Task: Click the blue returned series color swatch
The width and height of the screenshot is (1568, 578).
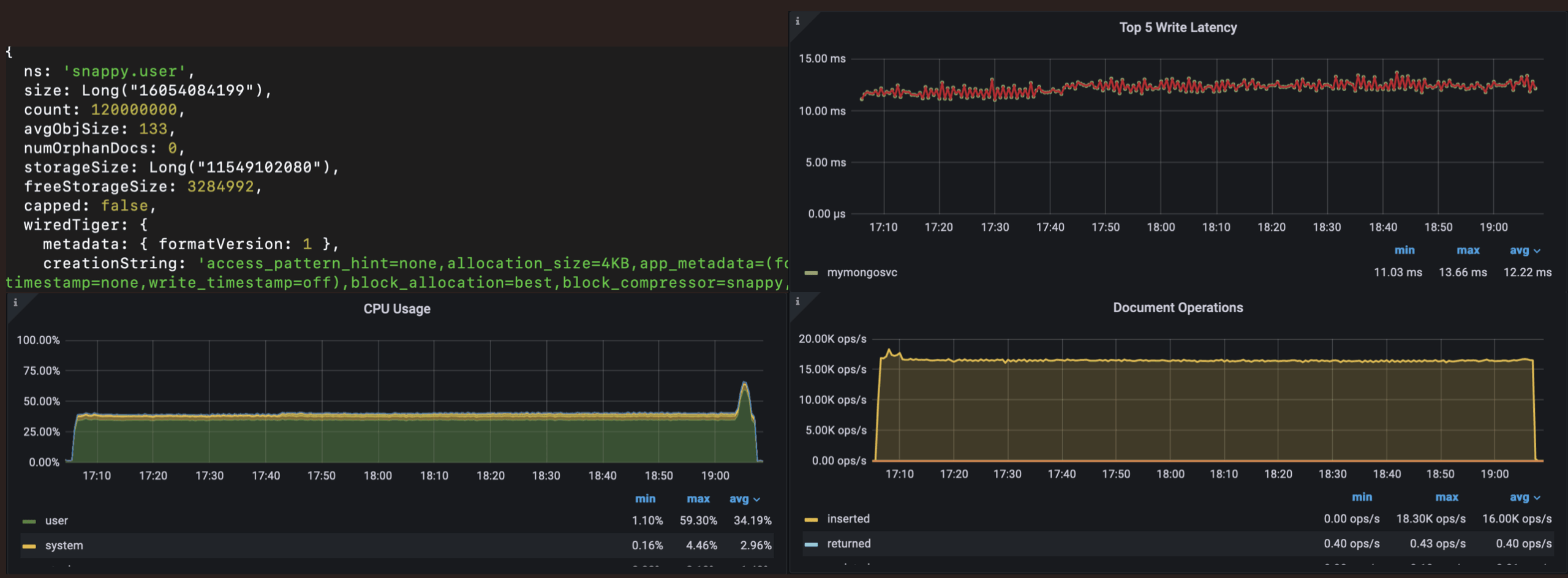Action: 811,544
